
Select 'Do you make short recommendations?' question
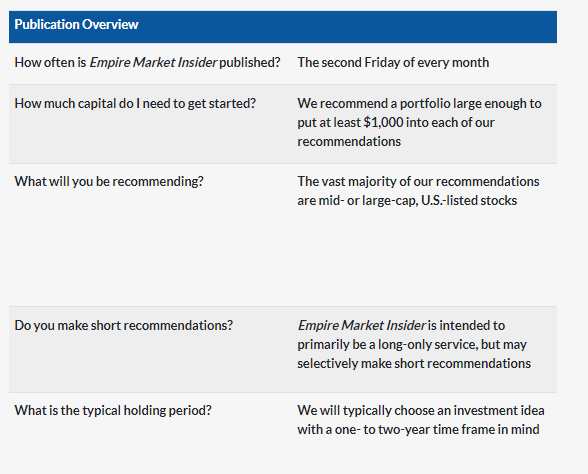(123, 326)
